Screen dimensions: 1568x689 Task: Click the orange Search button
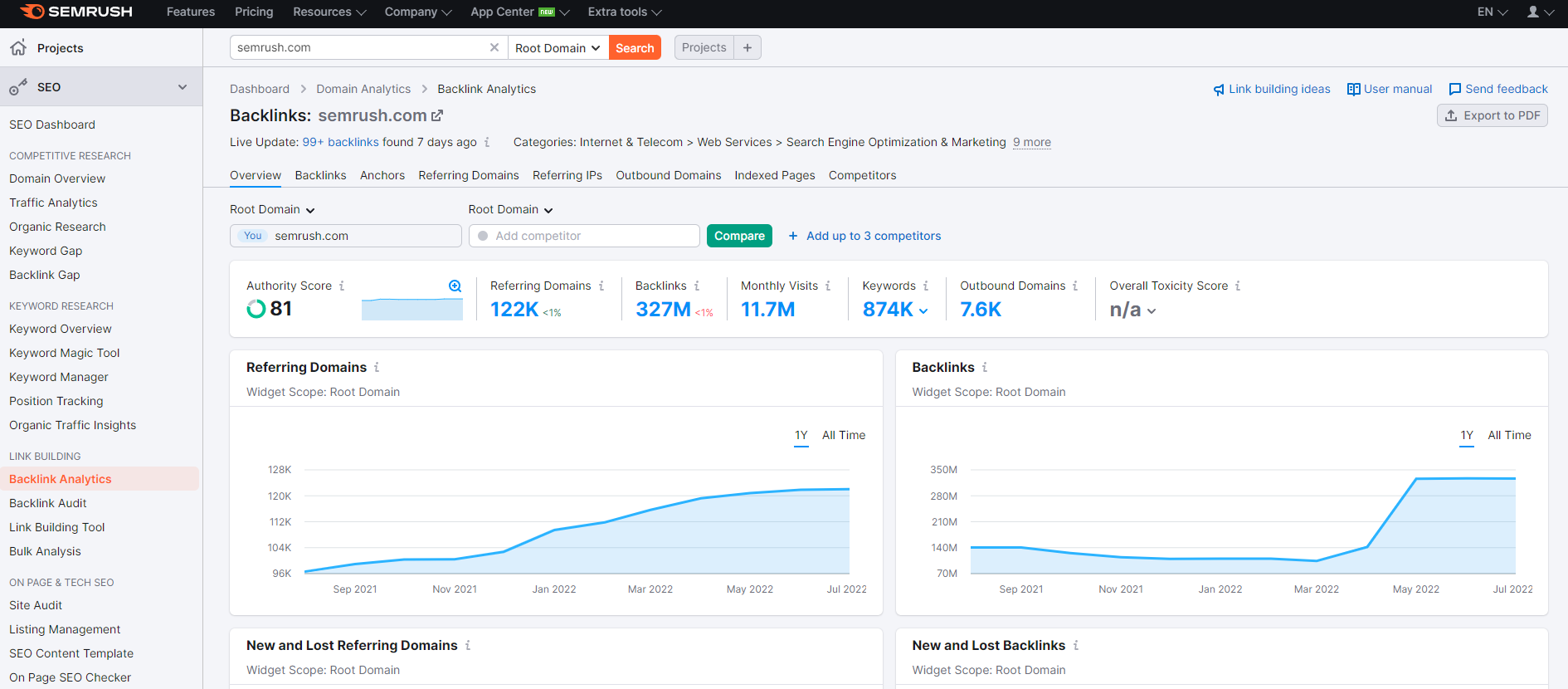coord(635,47)
